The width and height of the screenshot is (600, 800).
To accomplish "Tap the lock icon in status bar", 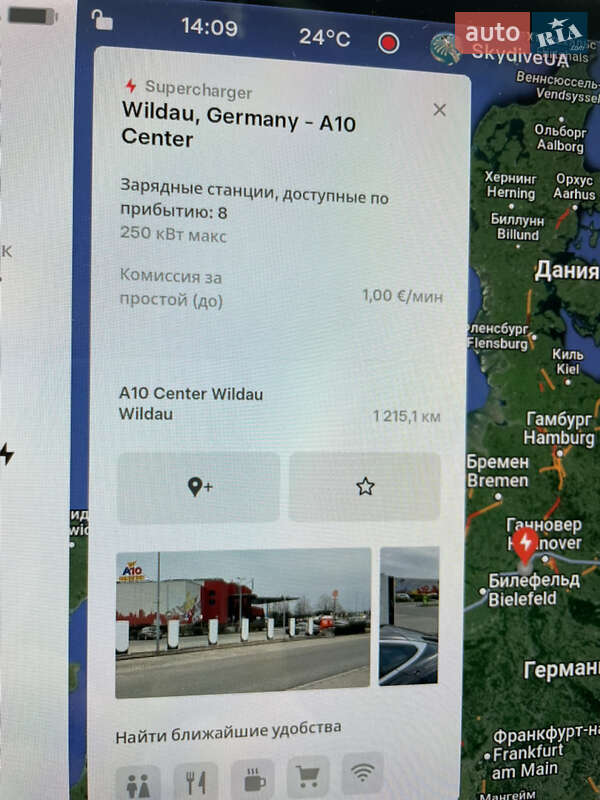I will pyautogui.click(x=102, y=20).
